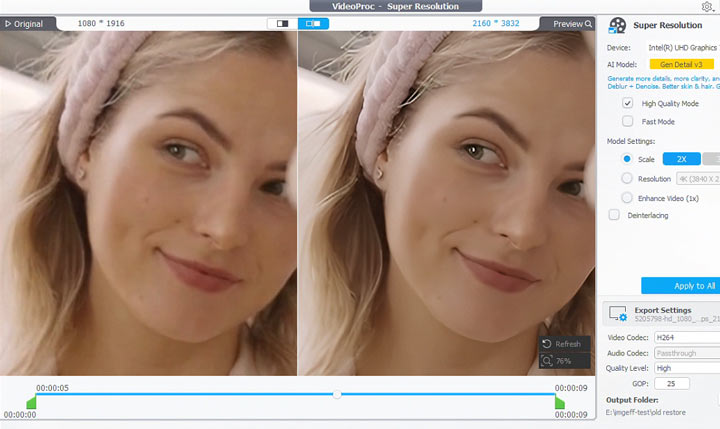Select Enhance Video (1x) radio option

pos(627,198)
